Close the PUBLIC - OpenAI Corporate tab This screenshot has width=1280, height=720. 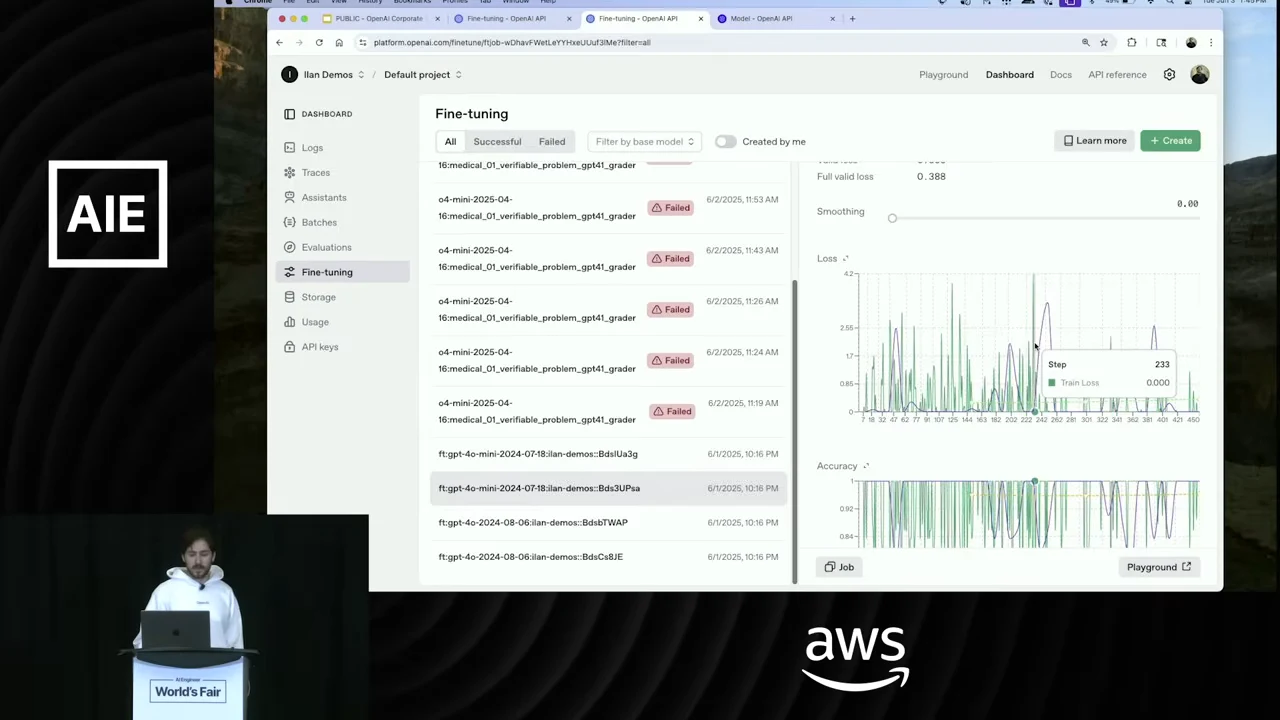pos(437,18)
